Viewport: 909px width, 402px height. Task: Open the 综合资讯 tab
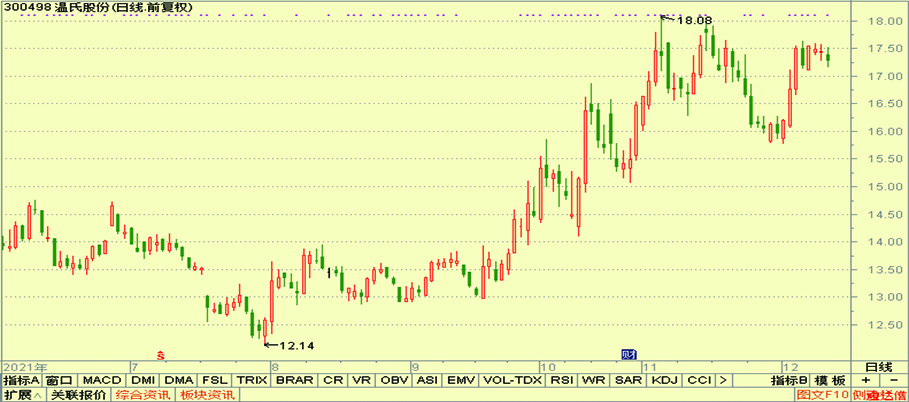click(x=144, y=395)
